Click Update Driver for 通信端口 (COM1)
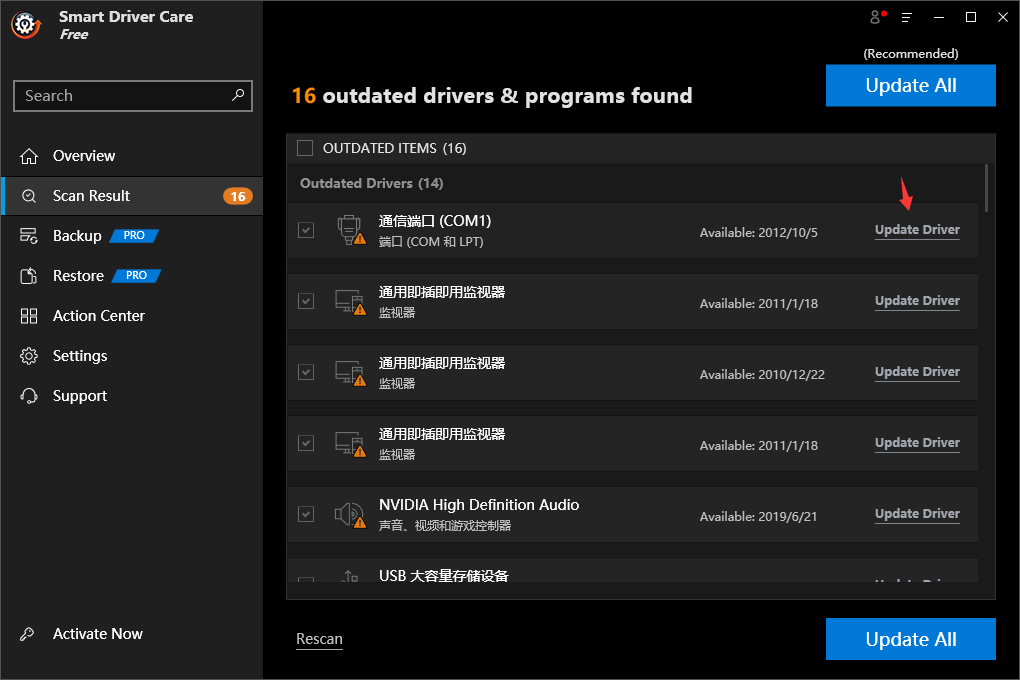 click(x=917, y=230)
